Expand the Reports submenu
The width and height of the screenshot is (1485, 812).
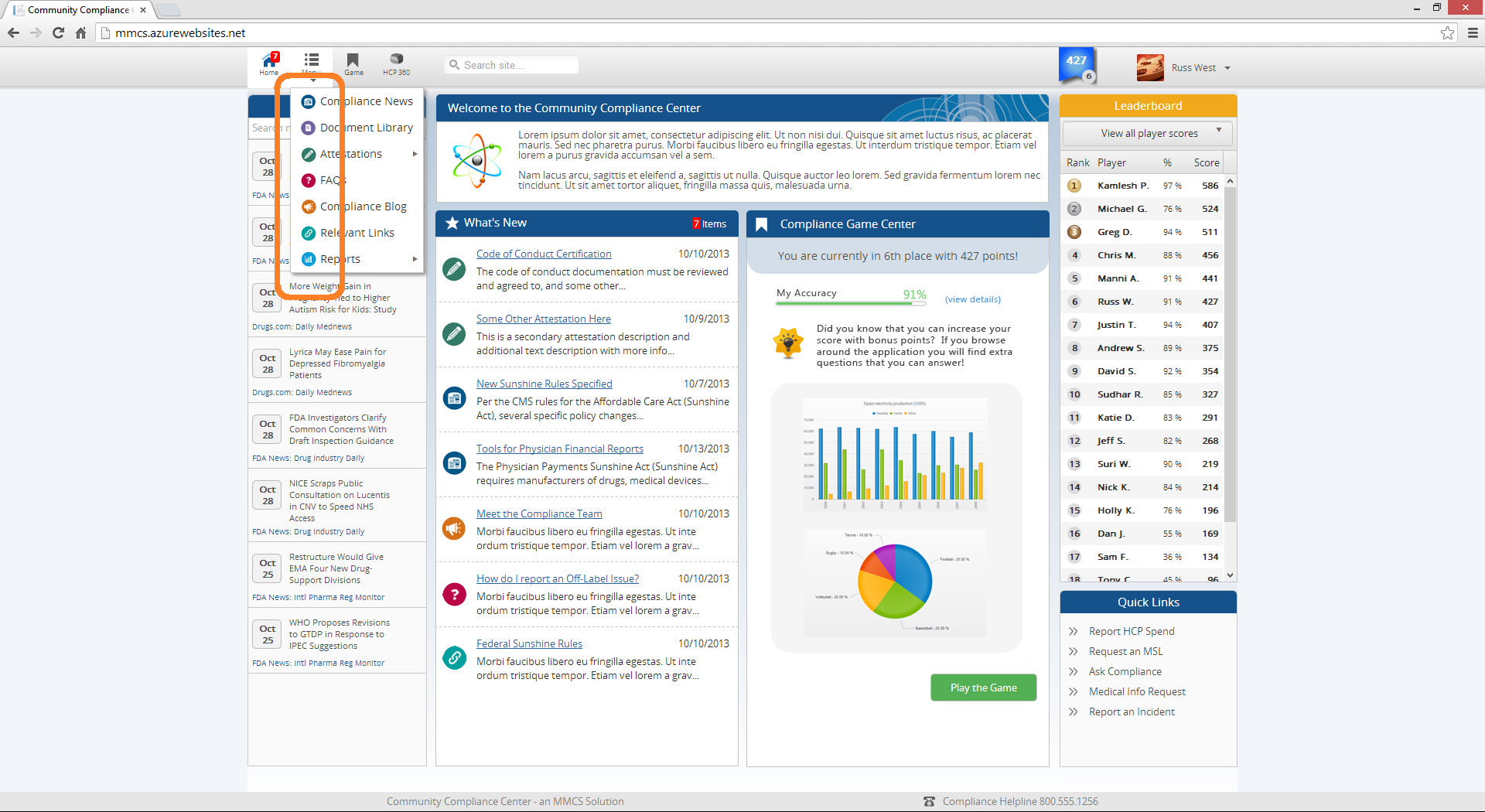coord(415,259)
